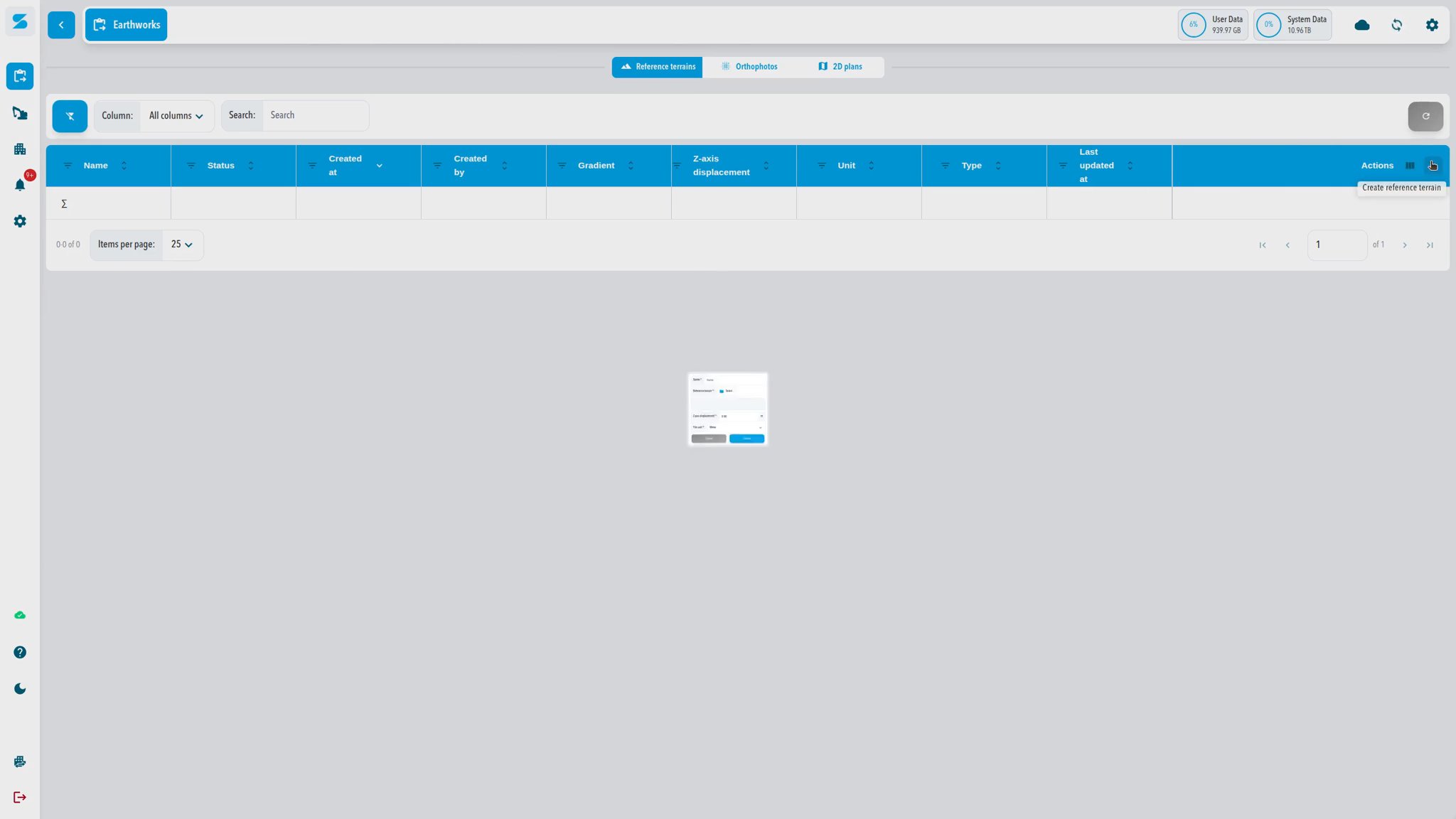Sort by the Created at column arrow
Viewport: 1456px width, 819px height.
click(x=379, y=166)
